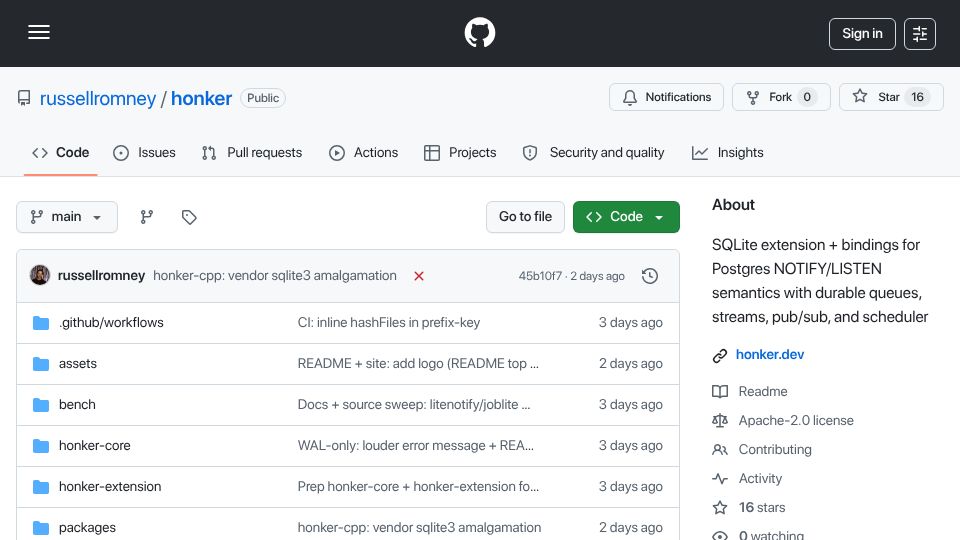The width and height of the screenshot is (960, 540).
Task: Click the star count 16 badge
Action: pos(917,97)
